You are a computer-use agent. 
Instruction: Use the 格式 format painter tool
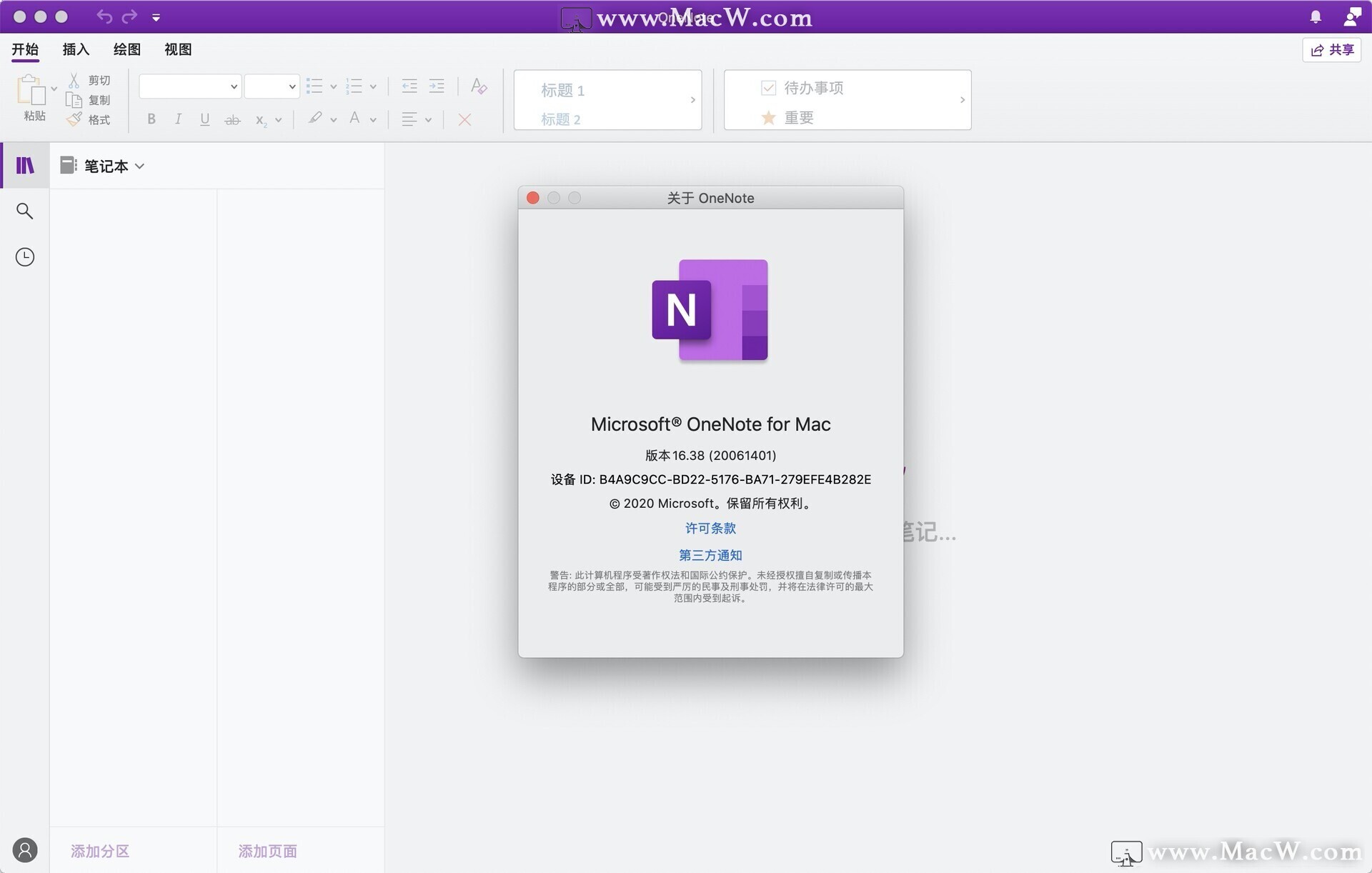pyautogui.click(x=89, y=119)
